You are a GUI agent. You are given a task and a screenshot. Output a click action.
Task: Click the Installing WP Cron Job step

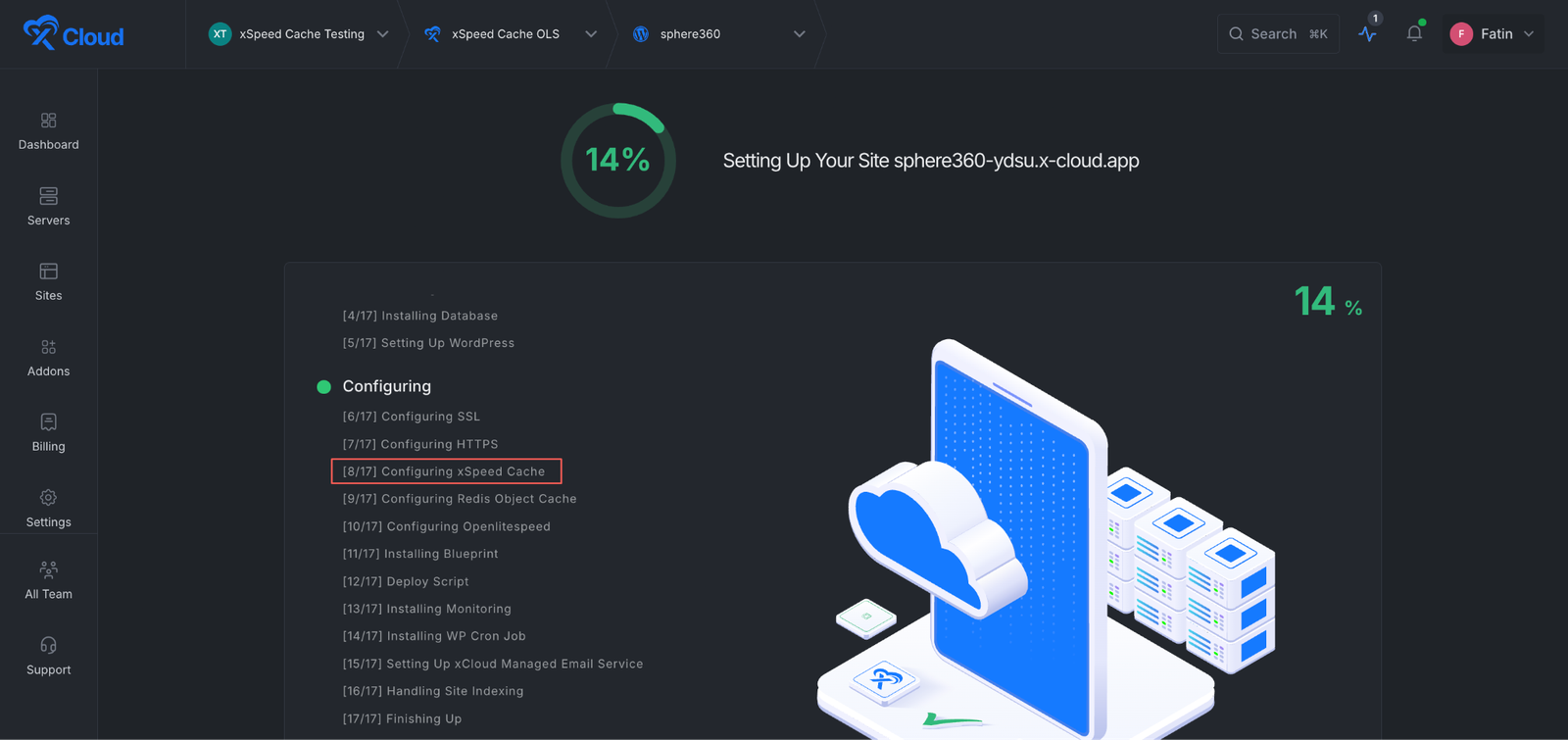tap(434, 636)
